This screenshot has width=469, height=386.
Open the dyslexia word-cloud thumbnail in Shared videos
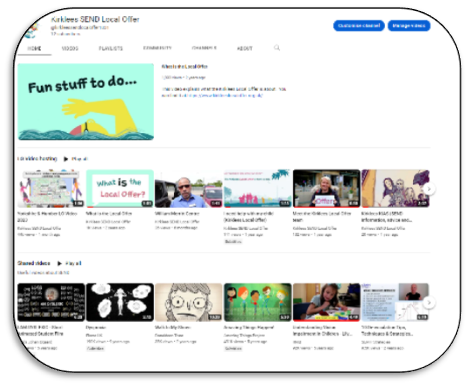click(x=51, y=302)
